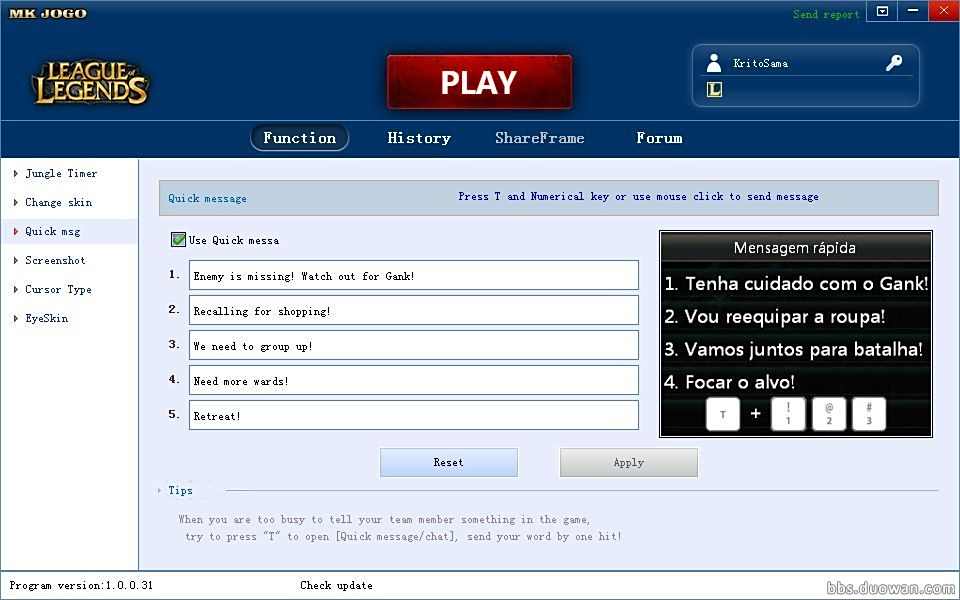
Task: Click the number 1 key icon
Action: click(788, 414)
